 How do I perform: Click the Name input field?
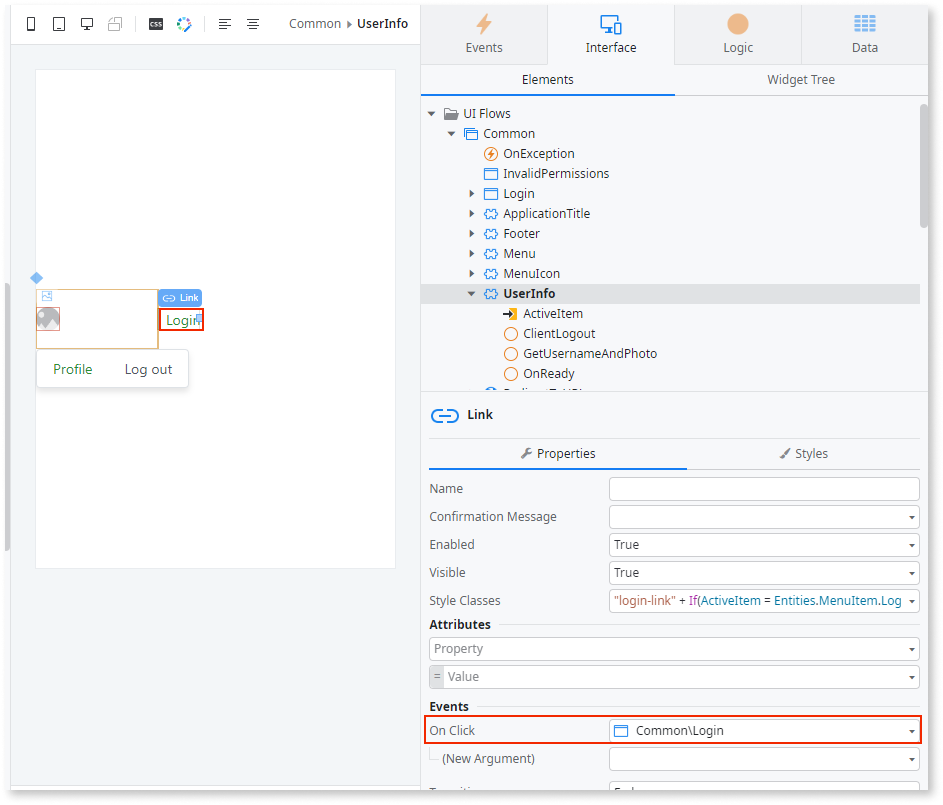coord(764,488)
